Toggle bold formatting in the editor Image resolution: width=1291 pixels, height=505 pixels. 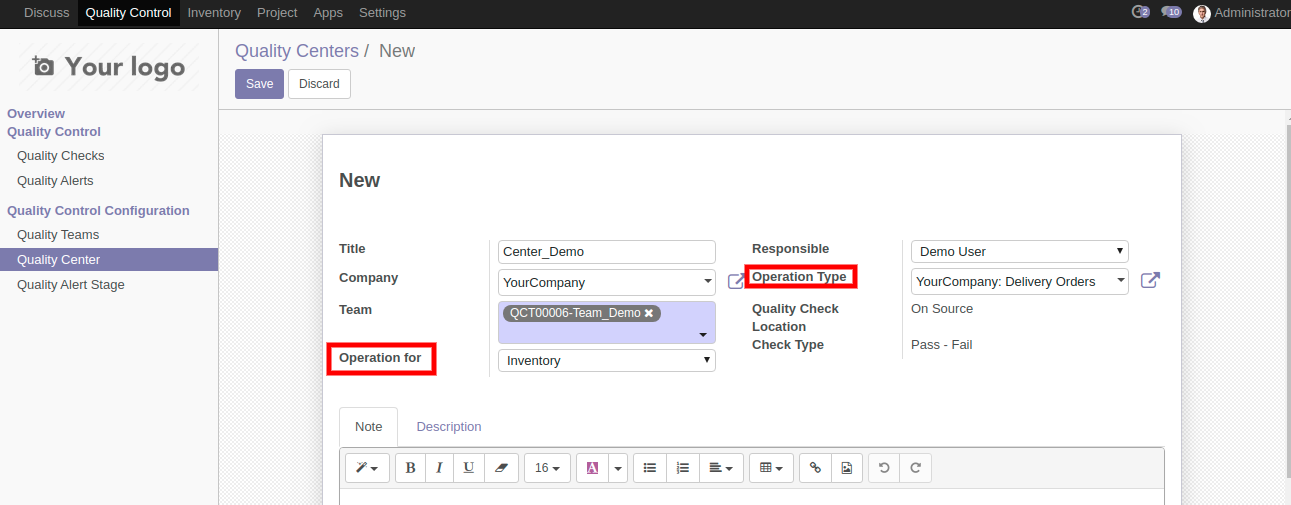click(x=410, y=468)
